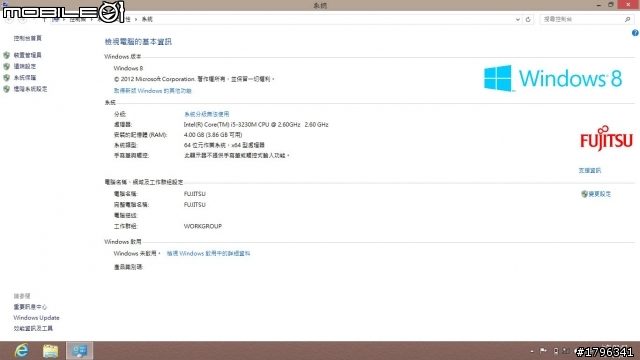Select the 4.00 GB RAM value
Viewport: 640px width, 360px height.
tap(213, 135)
